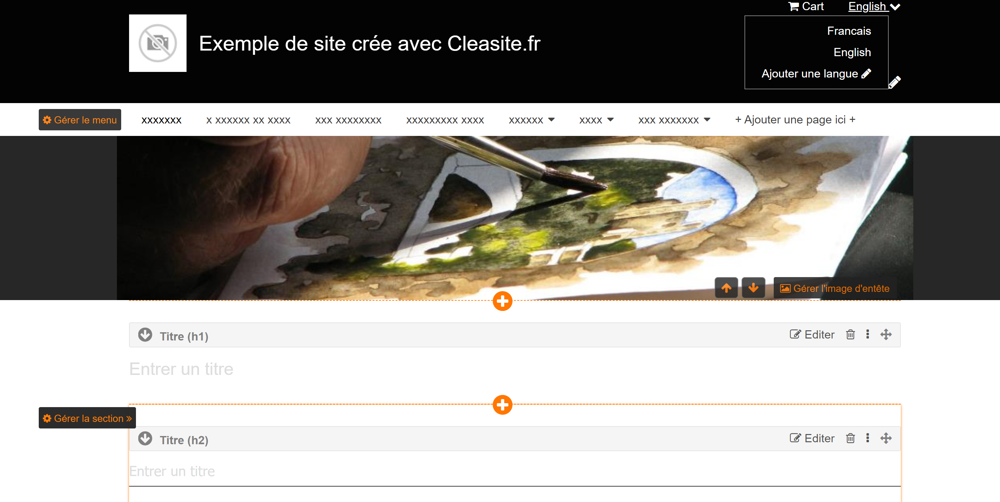Expand the xxx xxxxxxx menu dropdown
Image resolution: width=1000 pixels, height=502 pixels.
[674, 120]
